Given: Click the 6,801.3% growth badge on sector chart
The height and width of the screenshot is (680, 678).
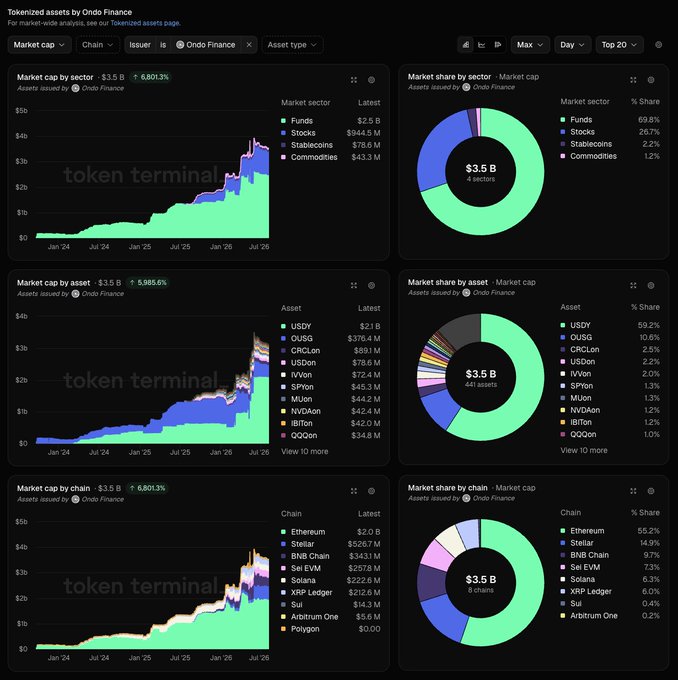Looking at the screenshot, I should pos(151,77).
